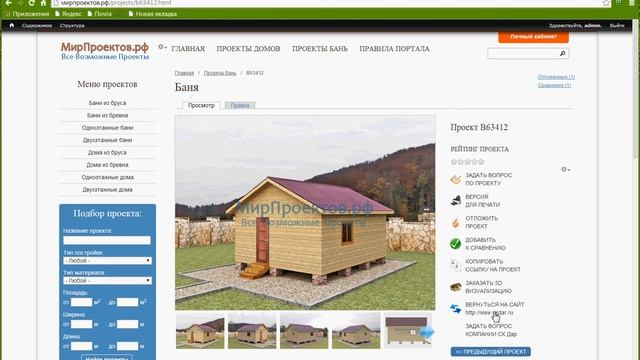The width and height of the screenshot is (640, 360).
Task: Open Двухэтажные дома menu link
Action: pos(107,189)
